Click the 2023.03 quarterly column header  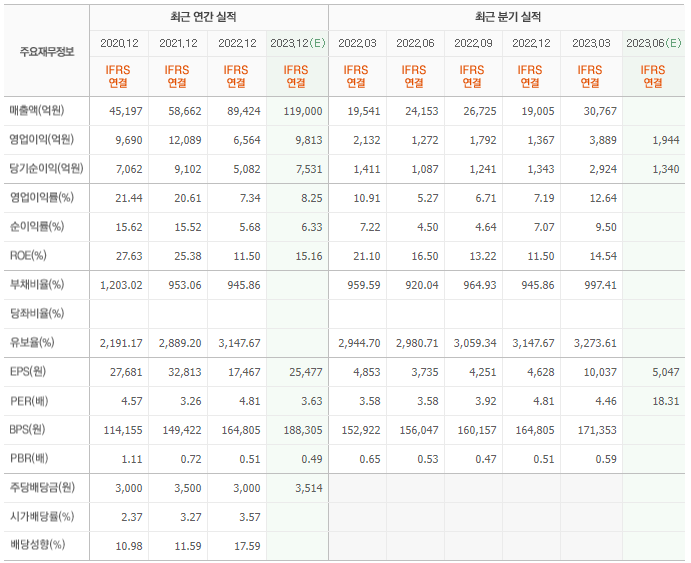pyautogui.click(x=591, y=43)
